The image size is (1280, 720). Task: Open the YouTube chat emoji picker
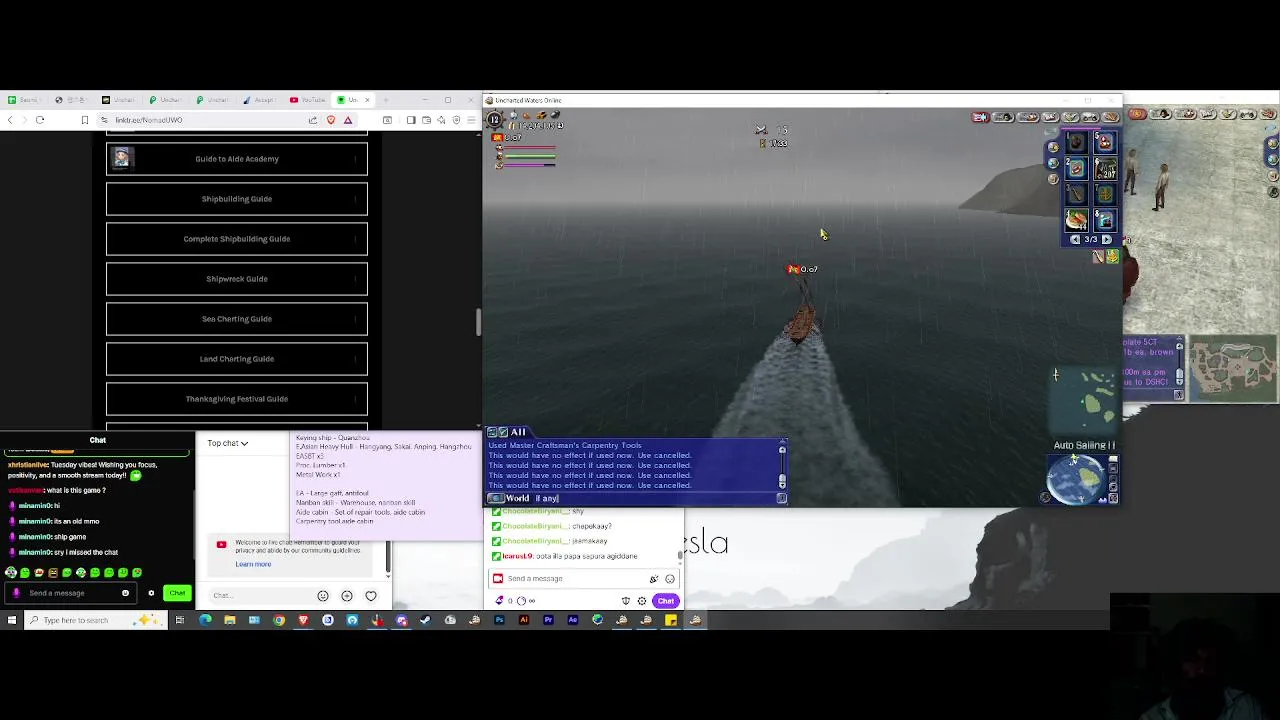[x=323, y=596]
